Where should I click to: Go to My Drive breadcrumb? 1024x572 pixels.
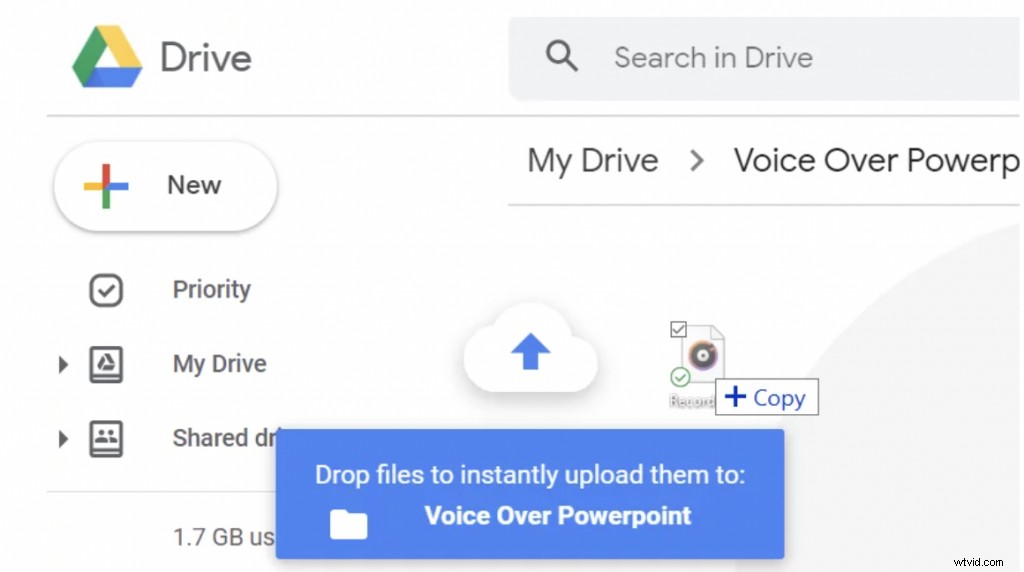pos(593,161)
